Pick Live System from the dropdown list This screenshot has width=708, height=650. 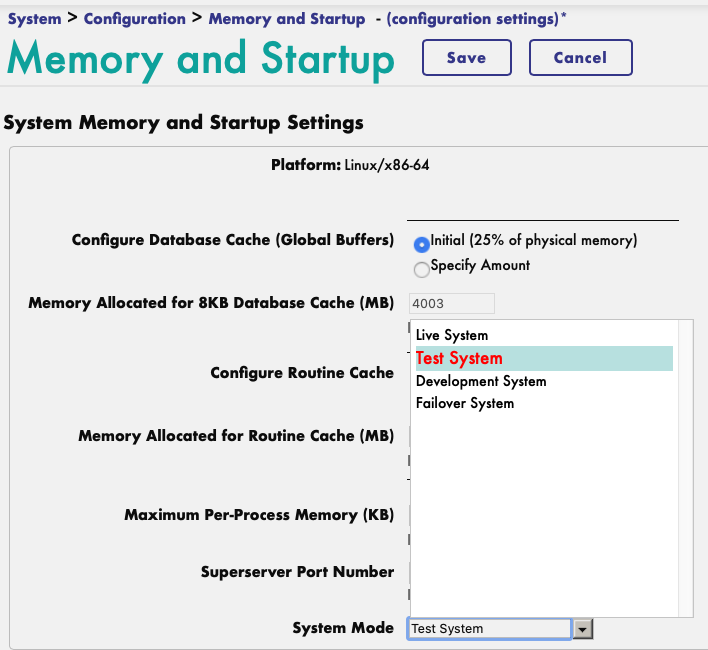click(452, 335)
